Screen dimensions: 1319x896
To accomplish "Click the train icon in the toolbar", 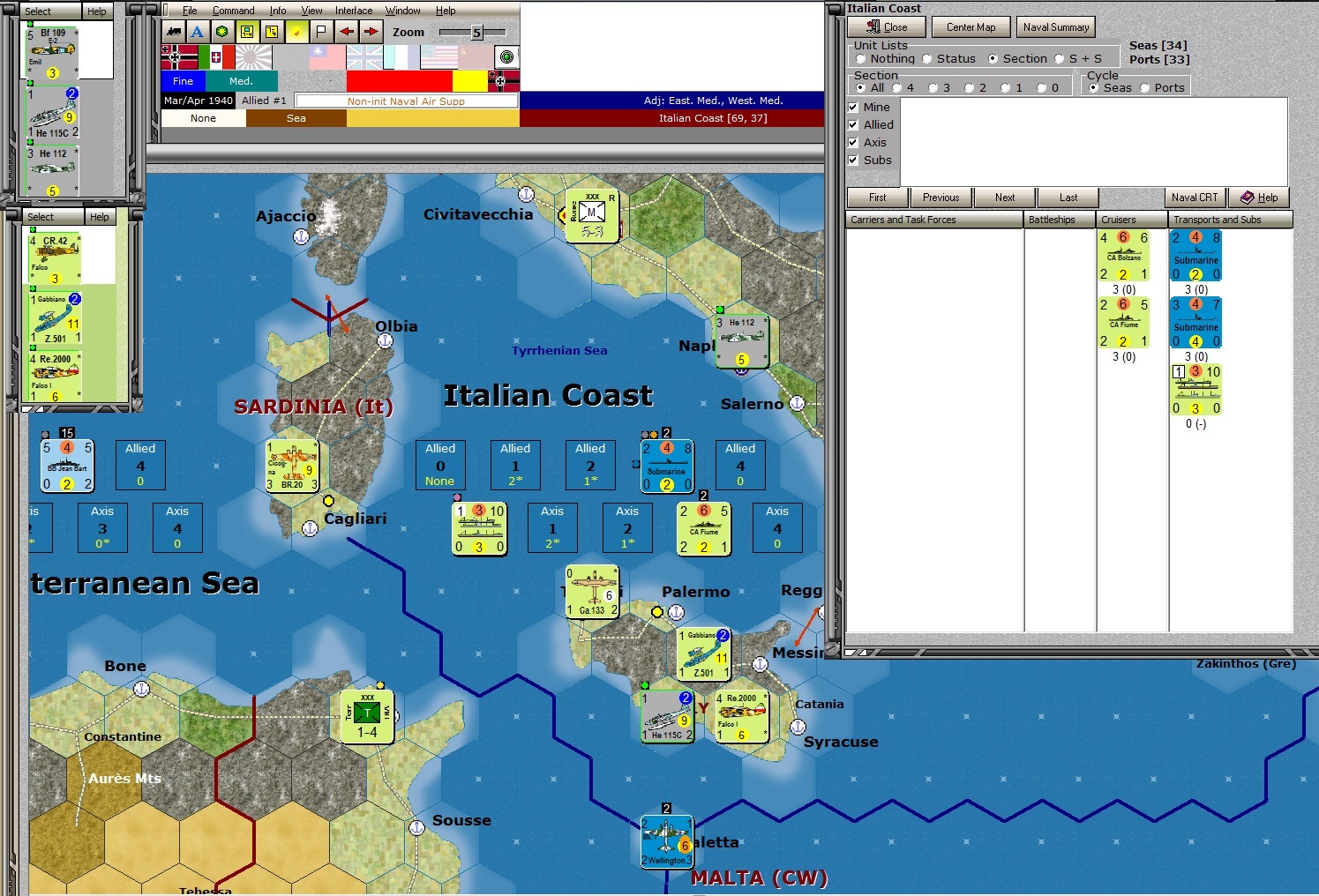I will [173, 32].
